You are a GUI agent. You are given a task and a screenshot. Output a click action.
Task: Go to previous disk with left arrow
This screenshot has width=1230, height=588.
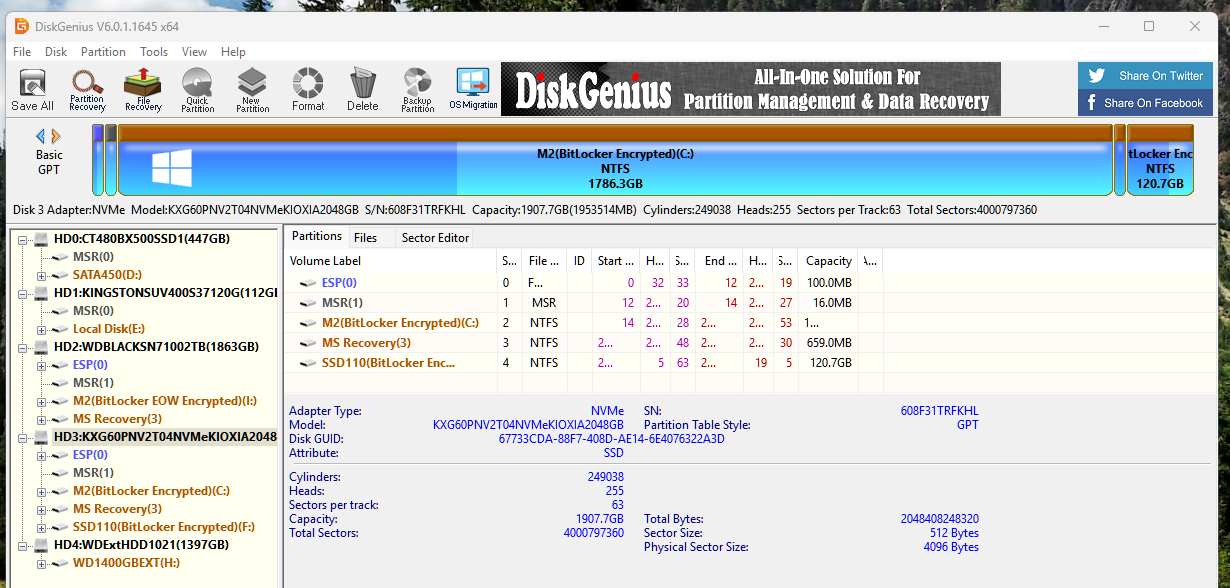41,136
